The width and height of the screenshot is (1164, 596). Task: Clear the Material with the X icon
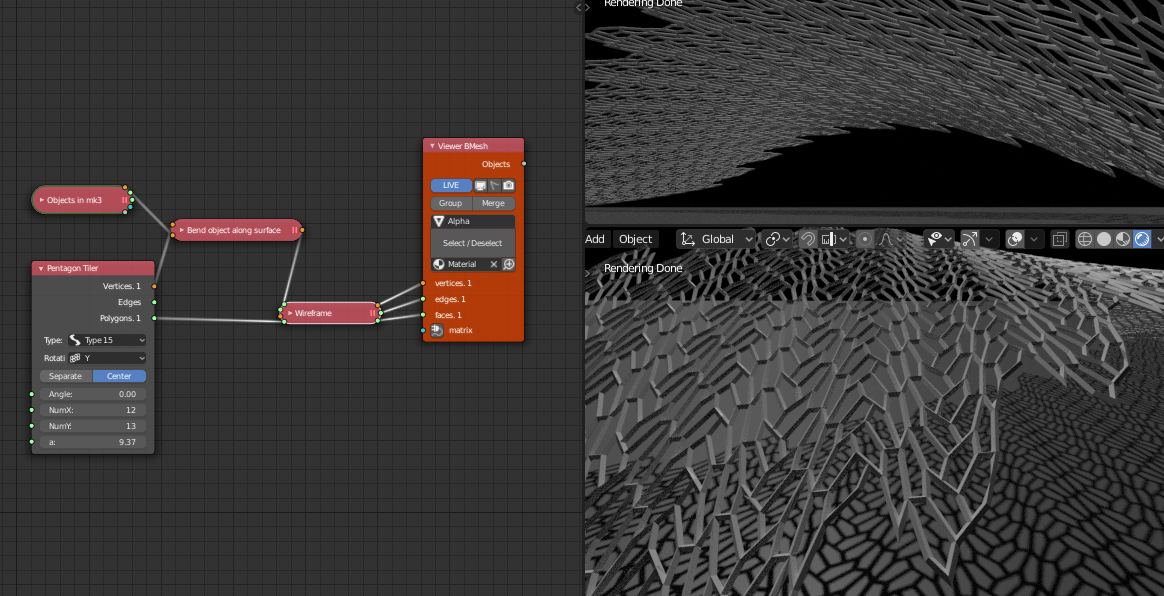(494, 264)
